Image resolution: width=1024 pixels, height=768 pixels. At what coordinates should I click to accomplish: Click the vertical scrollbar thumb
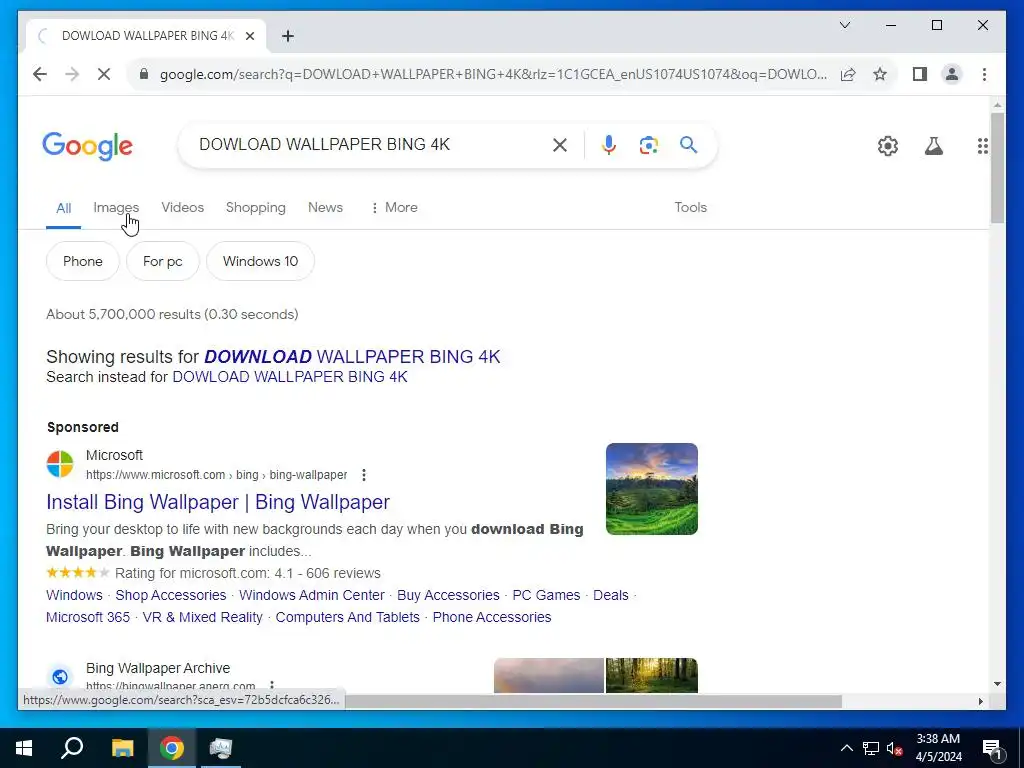(x=997, y=168)
